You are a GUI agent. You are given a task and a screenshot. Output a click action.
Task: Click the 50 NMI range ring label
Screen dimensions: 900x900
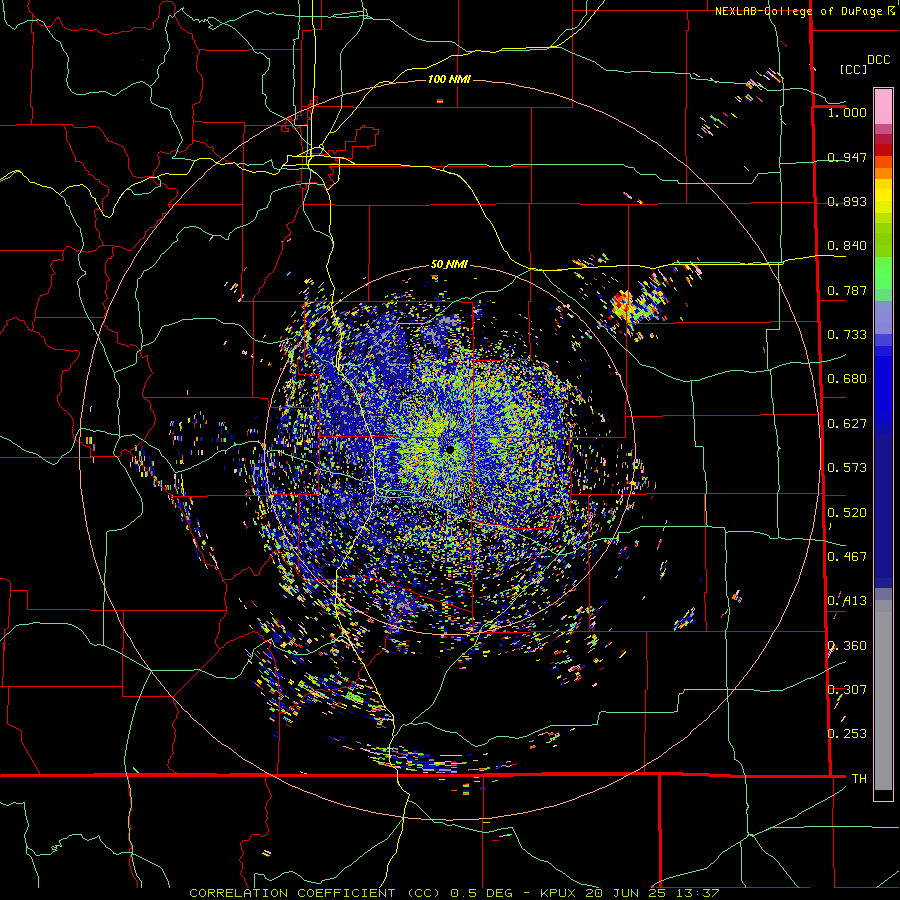(449, 264)
